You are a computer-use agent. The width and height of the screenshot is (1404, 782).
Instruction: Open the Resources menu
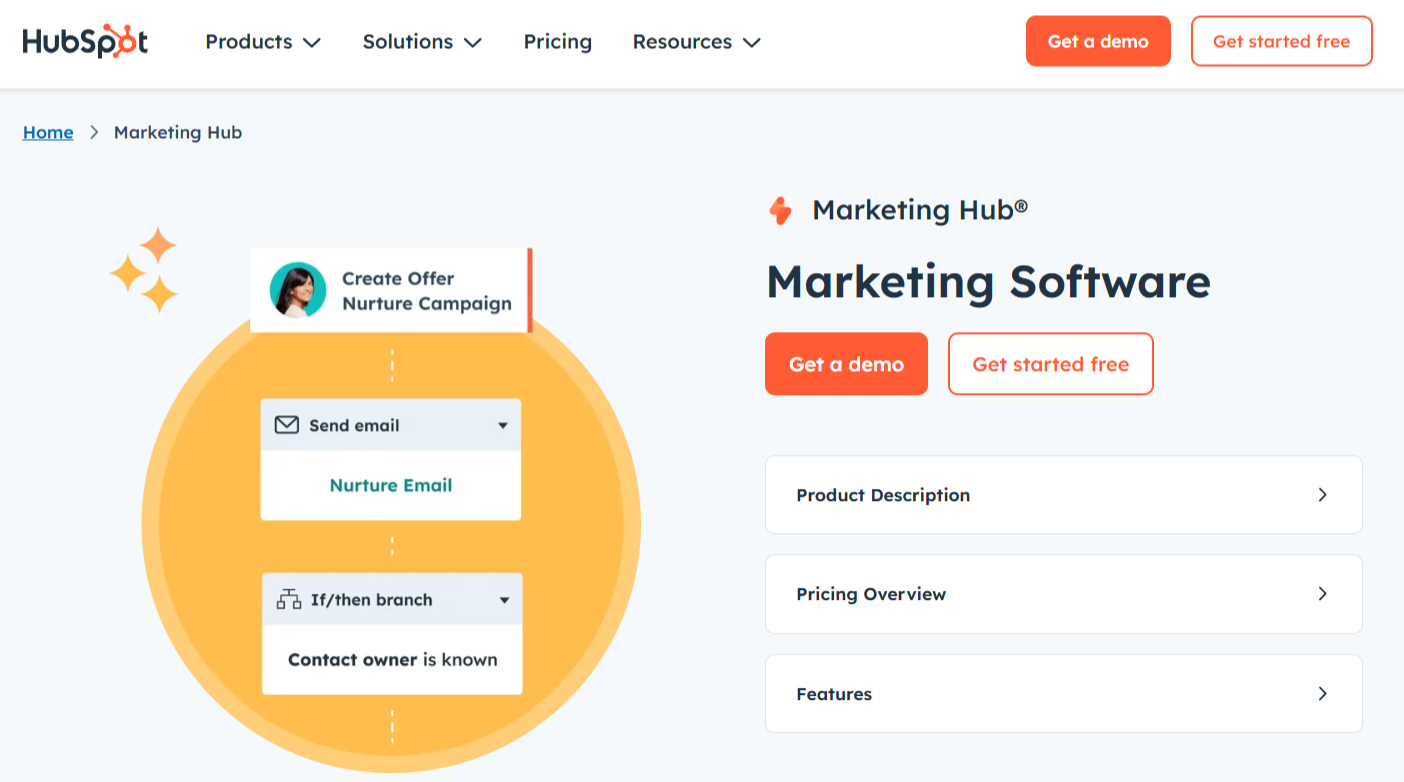point(697,42)
